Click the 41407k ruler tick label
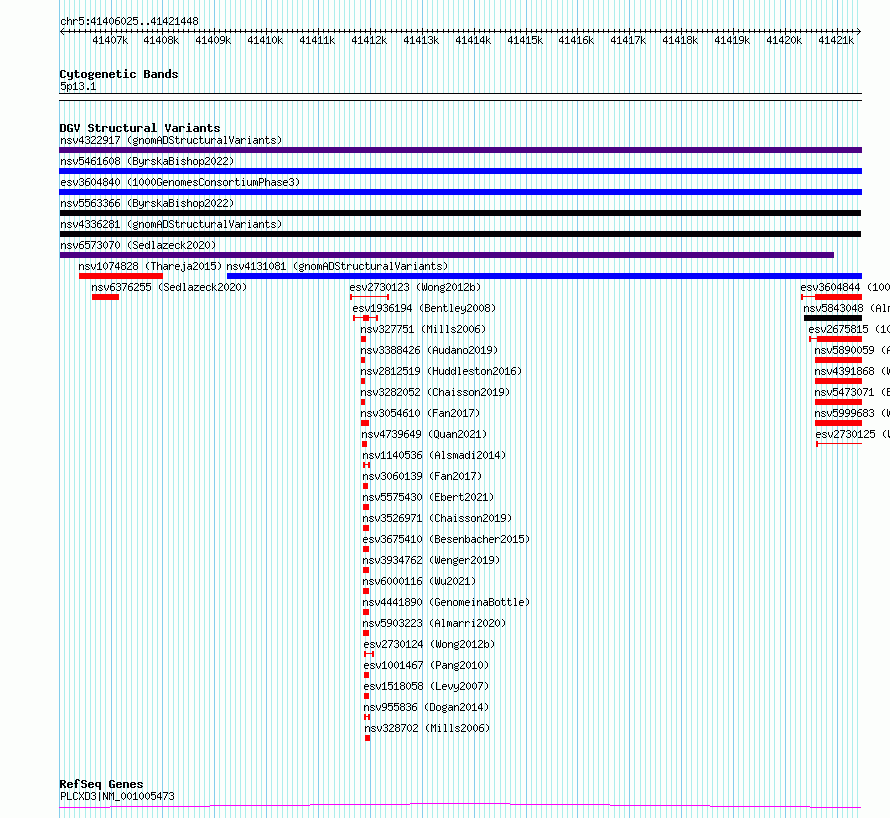The width and height of the screenshot is (890, 818). [x=110, y=40]
